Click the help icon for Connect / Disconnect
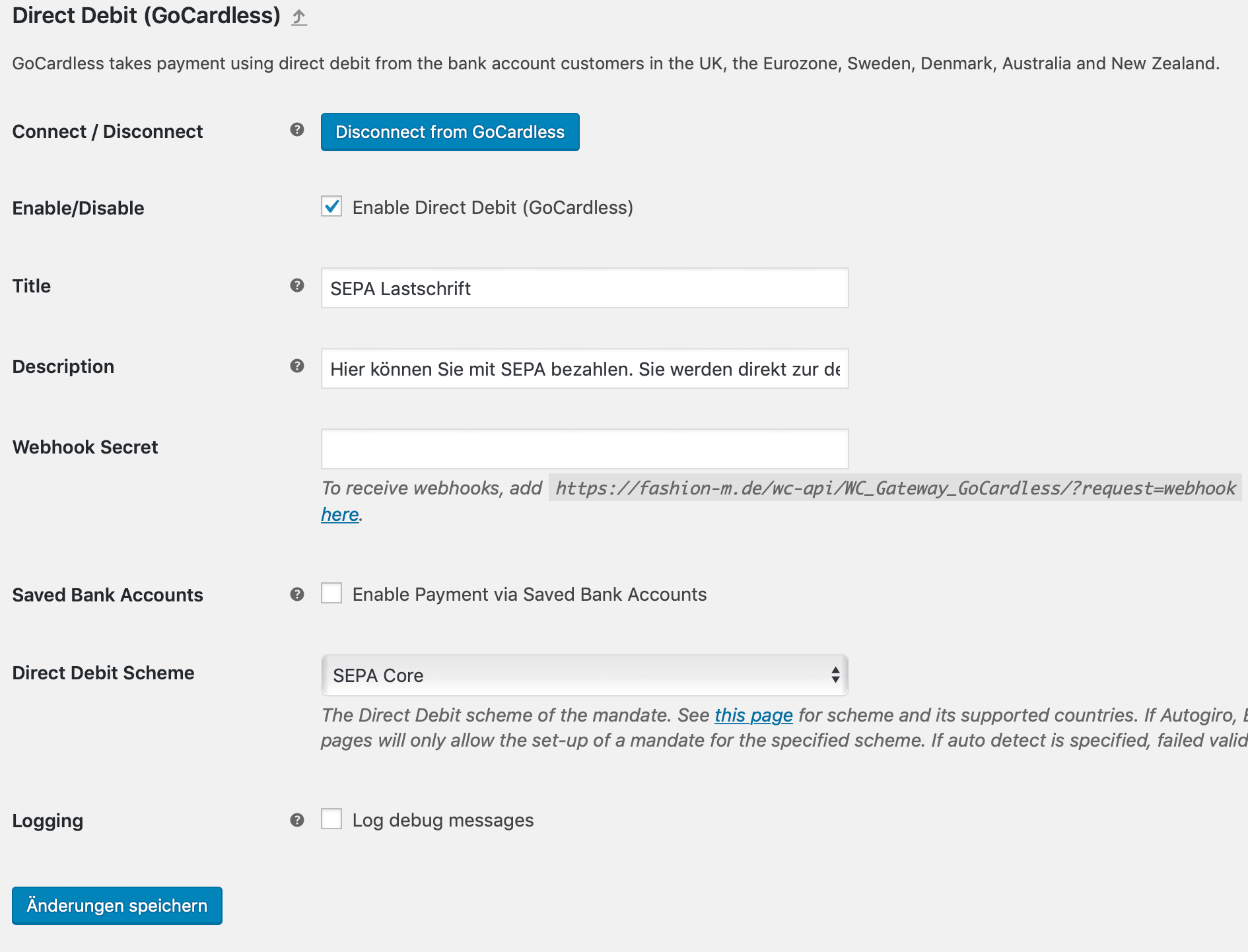Image resolution: width=1248 pixels, height=952 pixels. tap(297, 130)
